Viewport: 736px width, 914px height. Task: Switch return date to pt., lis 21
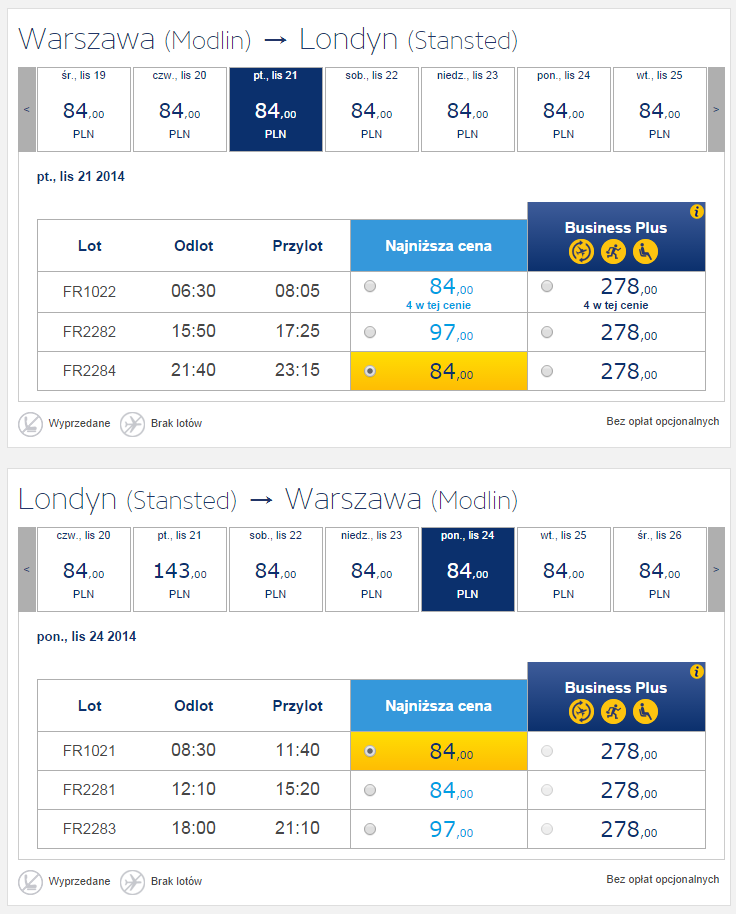pos(179,570)
